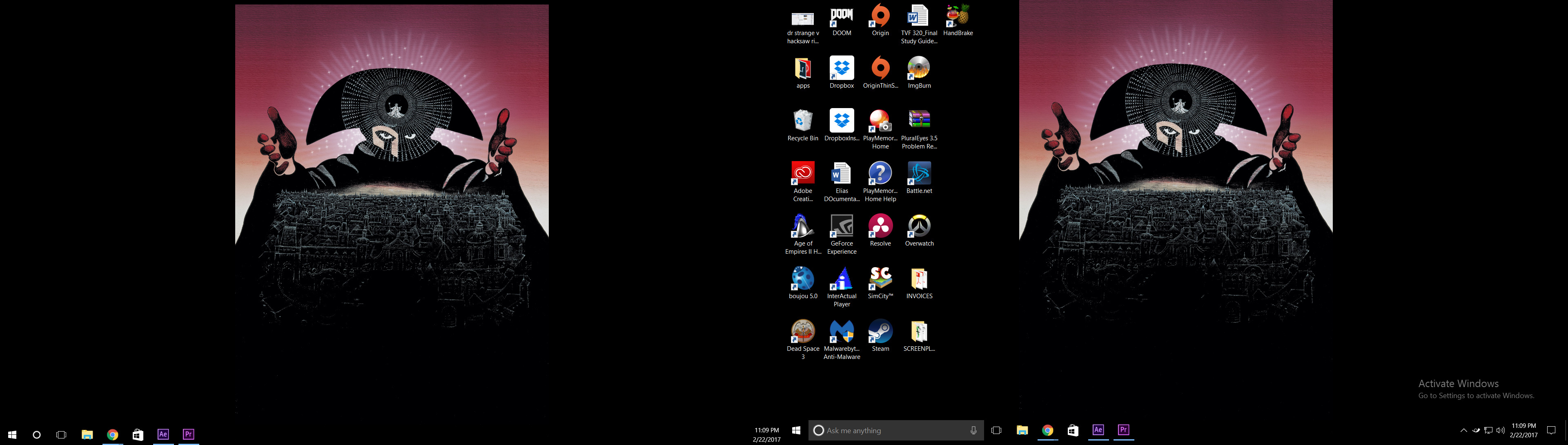Open the Store on the right taskbar
Viewport: 1568px width, 445px height.
click(x=1073, y=430)
